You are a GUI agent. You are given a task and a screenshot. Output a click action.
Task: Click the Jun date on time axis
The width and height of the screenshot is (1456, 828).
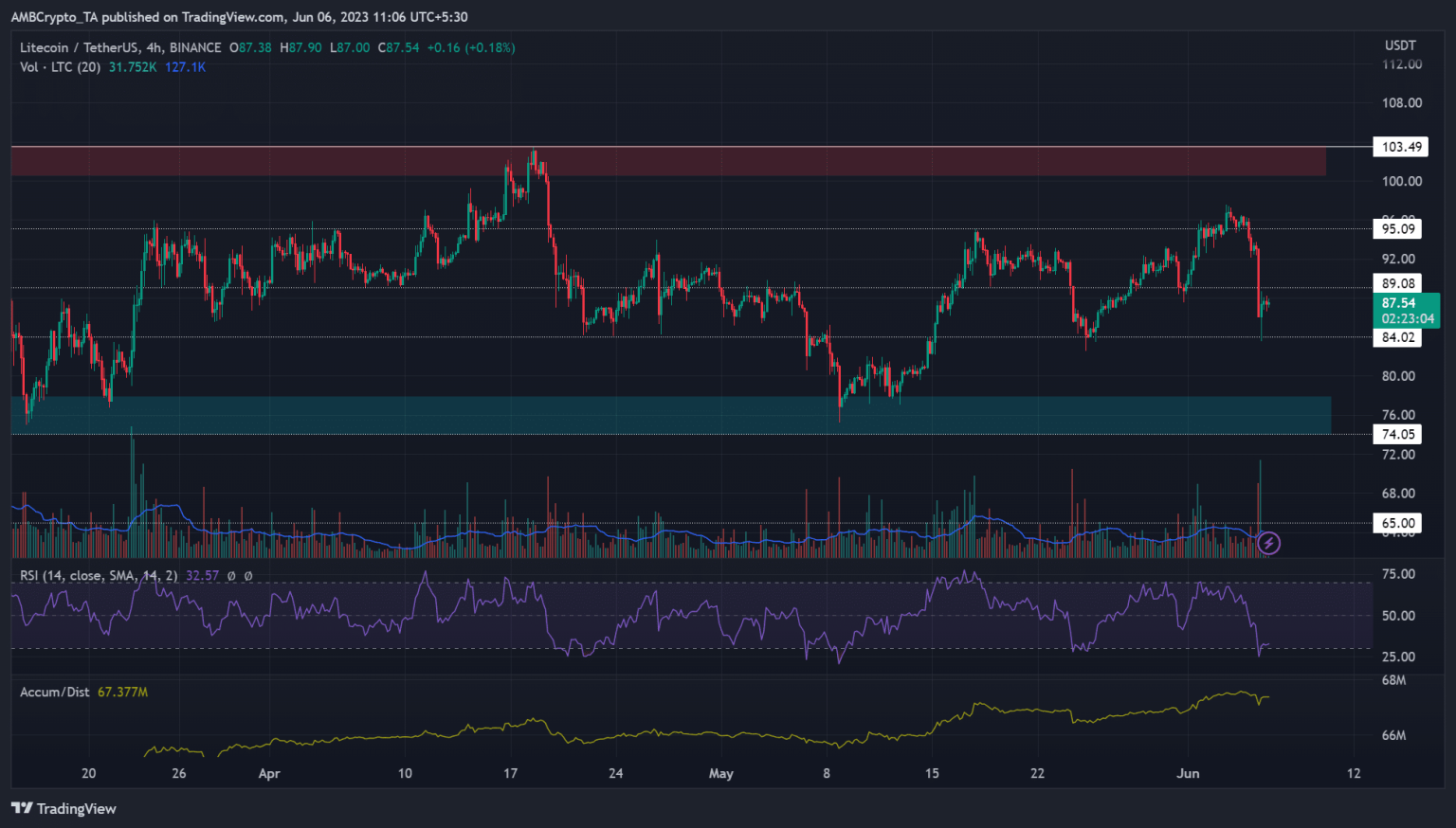[1188, 773]
